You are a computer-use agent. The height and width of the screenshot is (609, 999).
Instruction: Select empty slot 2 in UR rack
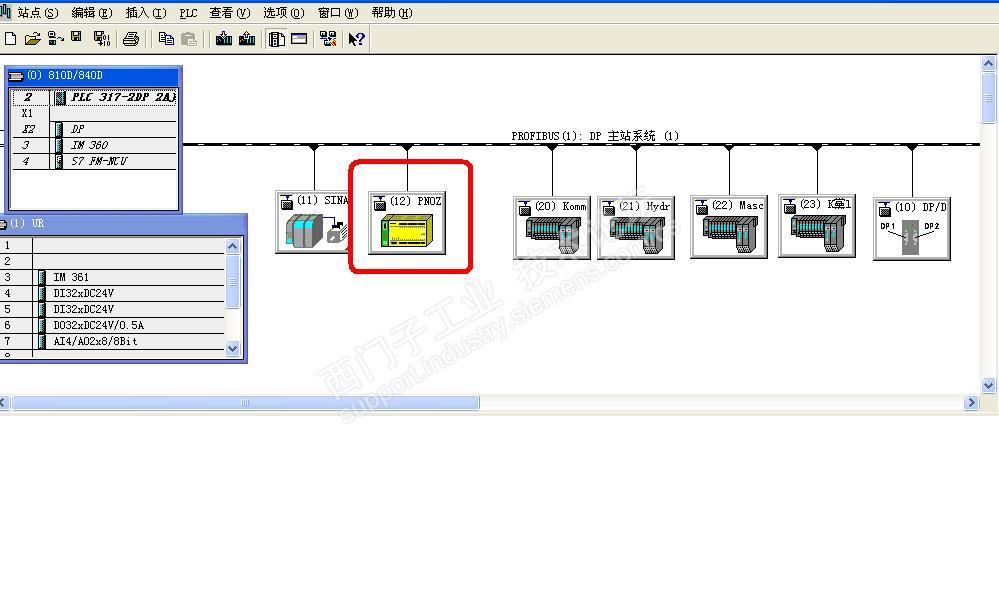[x=112, y=261]
